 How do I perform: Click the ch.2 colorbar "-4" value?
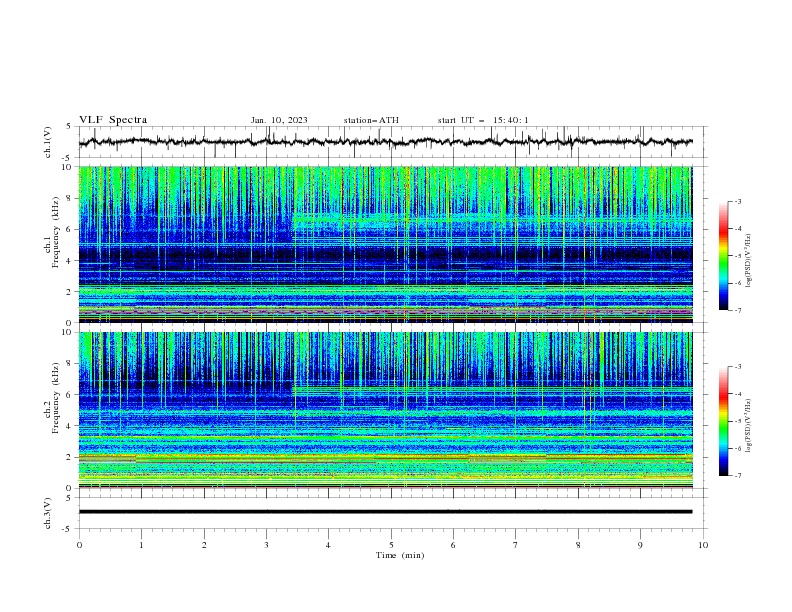coord(738,394)
